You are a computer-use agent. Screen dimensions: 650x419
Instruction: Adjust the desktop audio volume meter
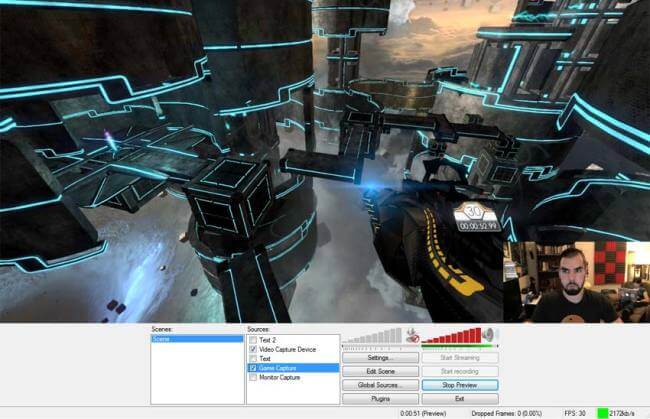(x=451, y=335)
